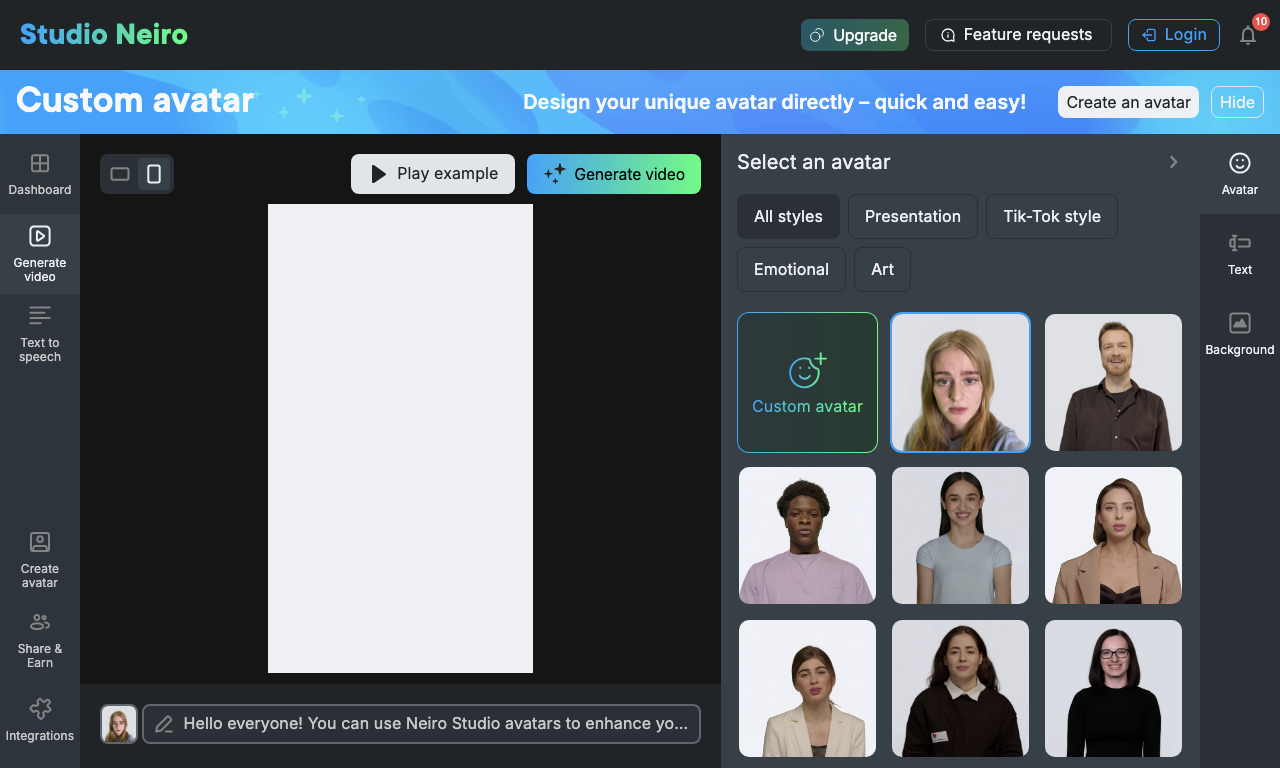1280x768 pixels.
Task: Filter avatars by Emotional
Action: click(x=791, y=269)
